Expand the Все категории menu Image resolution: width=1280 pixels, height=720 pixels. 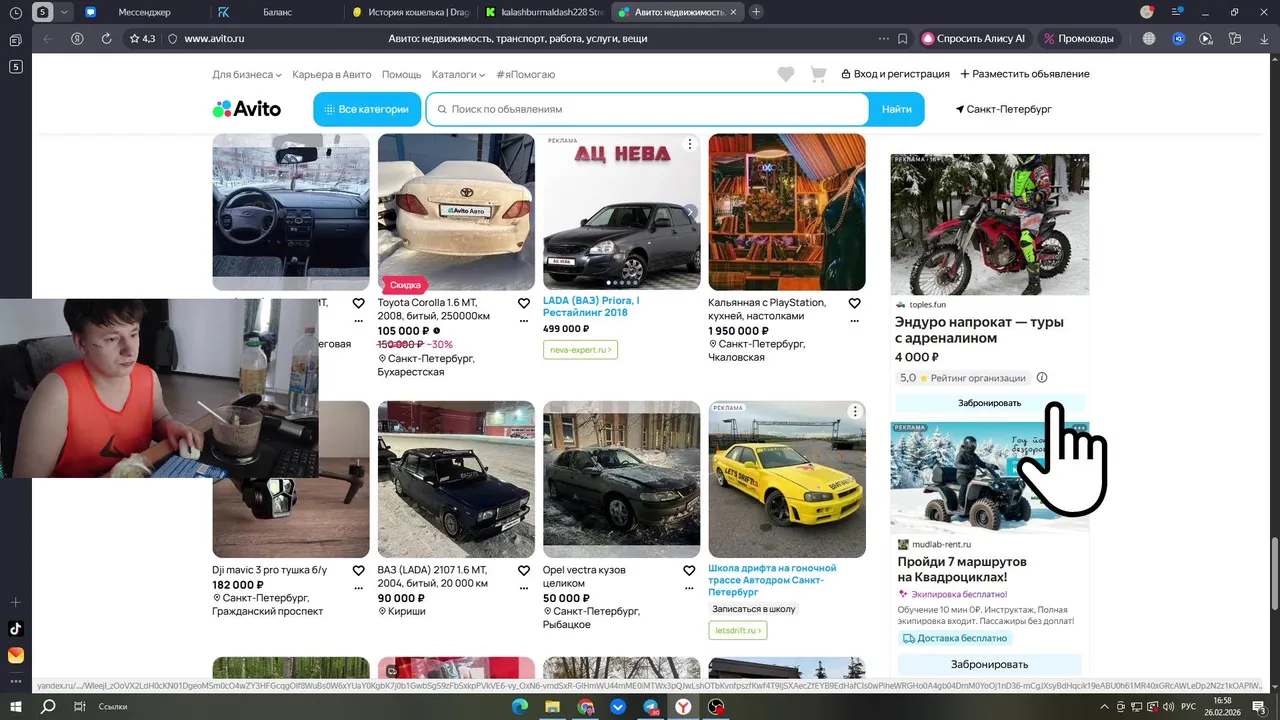point(366,109)
